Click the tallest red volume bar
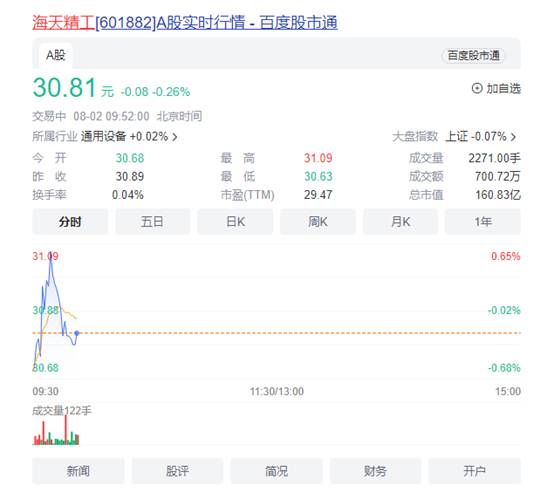 pos(65,430)
